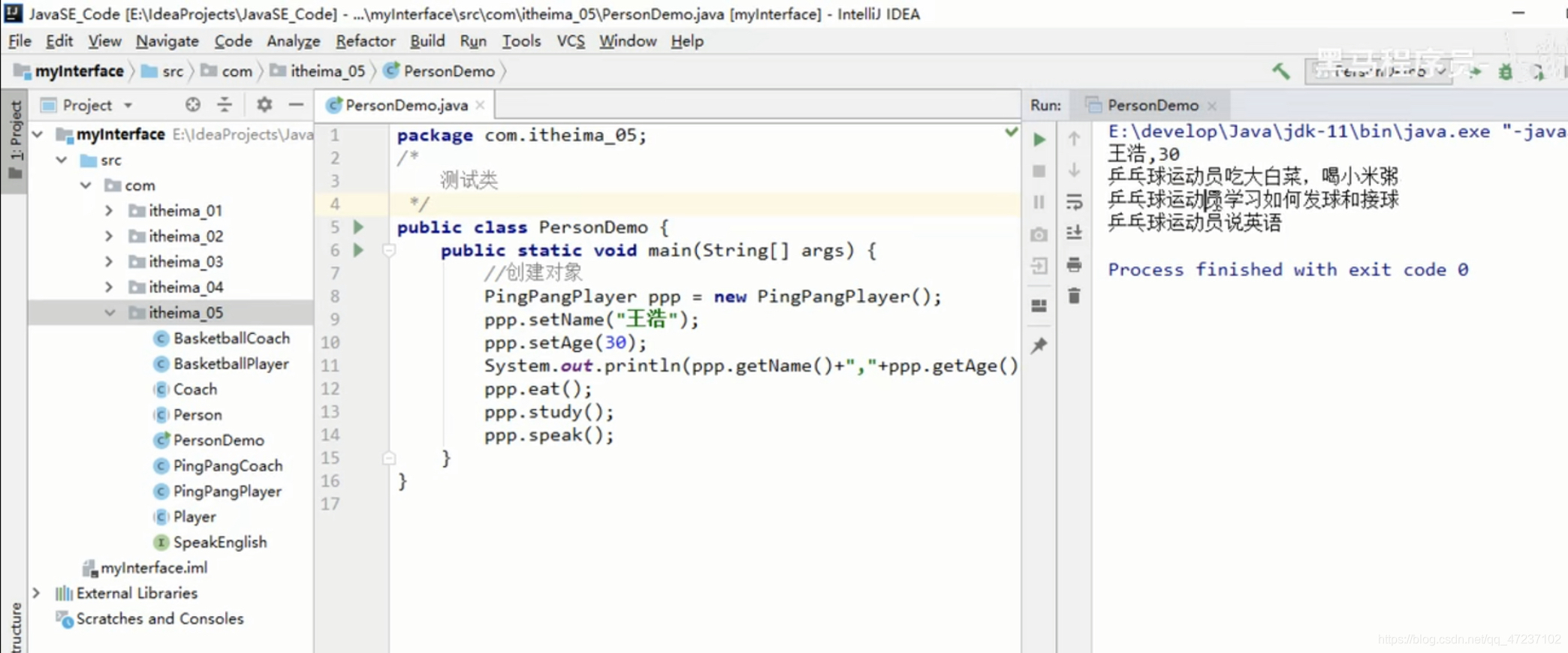Pin the Run tab with pin icon
1568x653 pixels.
tap(1039, 345)
